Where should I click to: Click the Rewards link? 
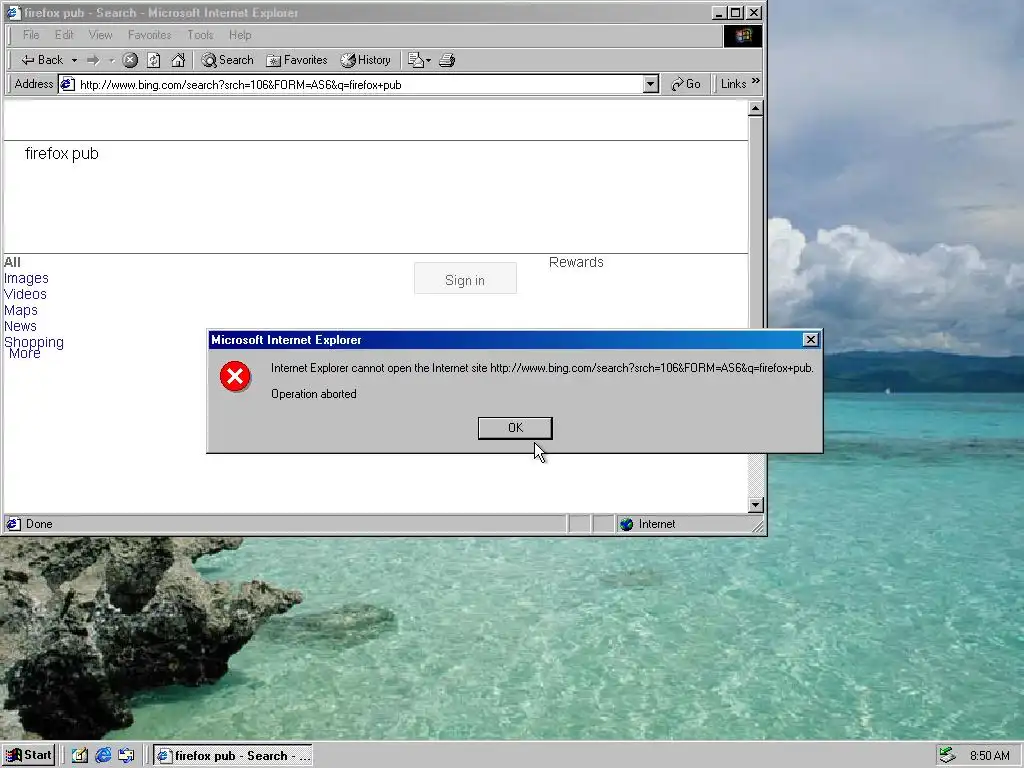[x=576, y=262]
